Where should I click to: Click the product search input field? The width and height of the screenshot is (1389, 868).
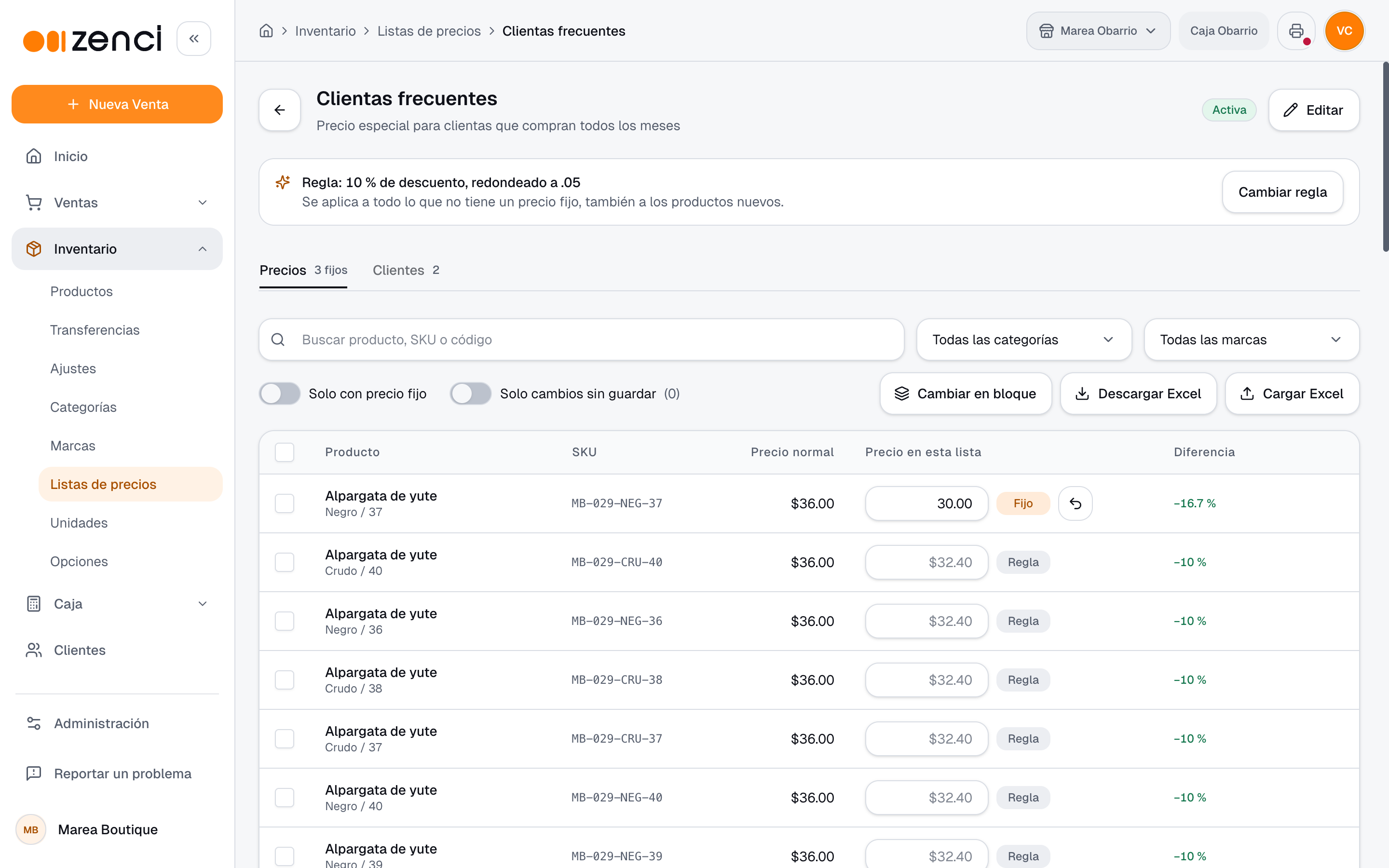point(582,340)
